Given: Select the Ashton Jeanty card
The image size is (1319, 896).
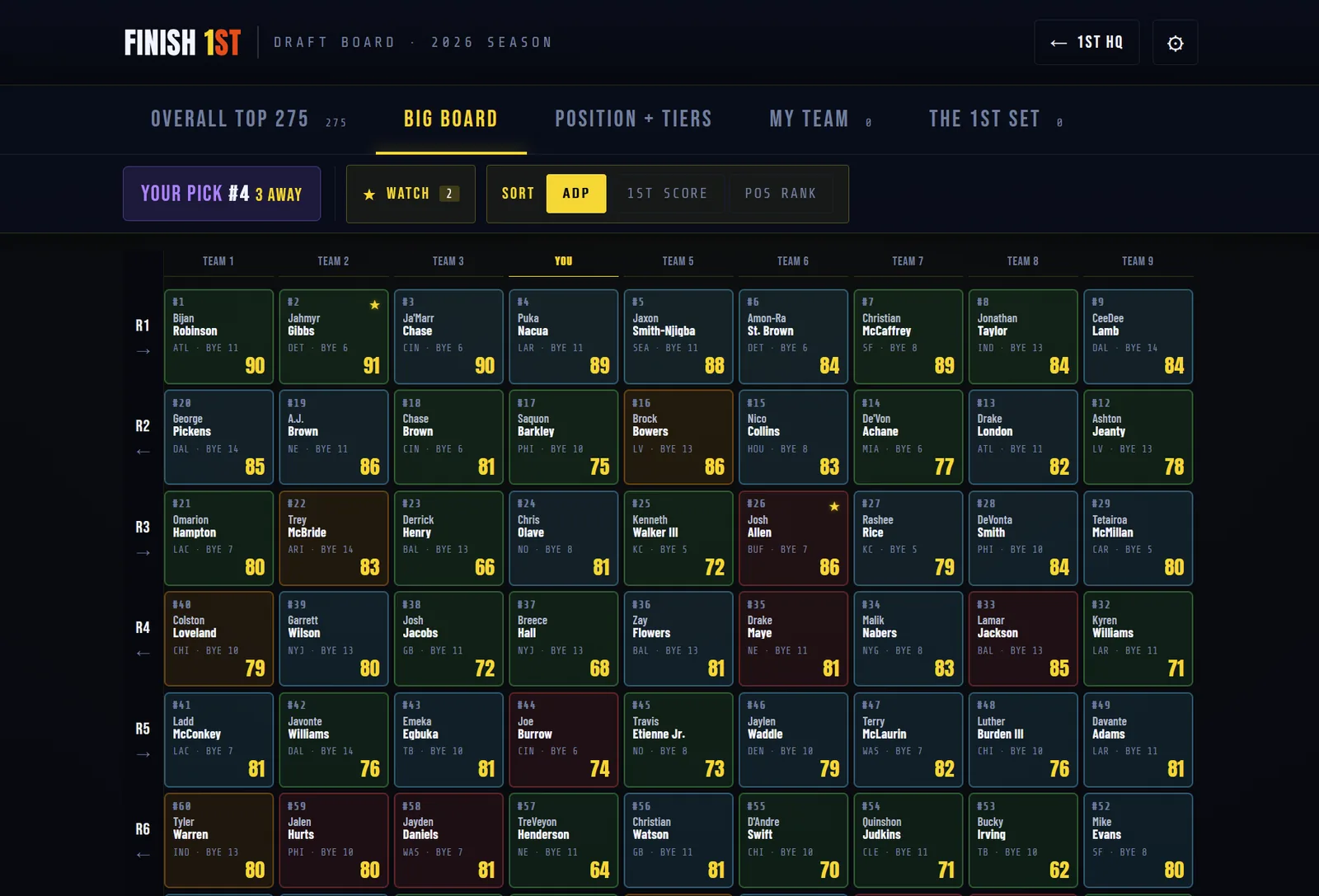Looking at the screenshot, I should pyautogui.click(x=1138, y=437).
